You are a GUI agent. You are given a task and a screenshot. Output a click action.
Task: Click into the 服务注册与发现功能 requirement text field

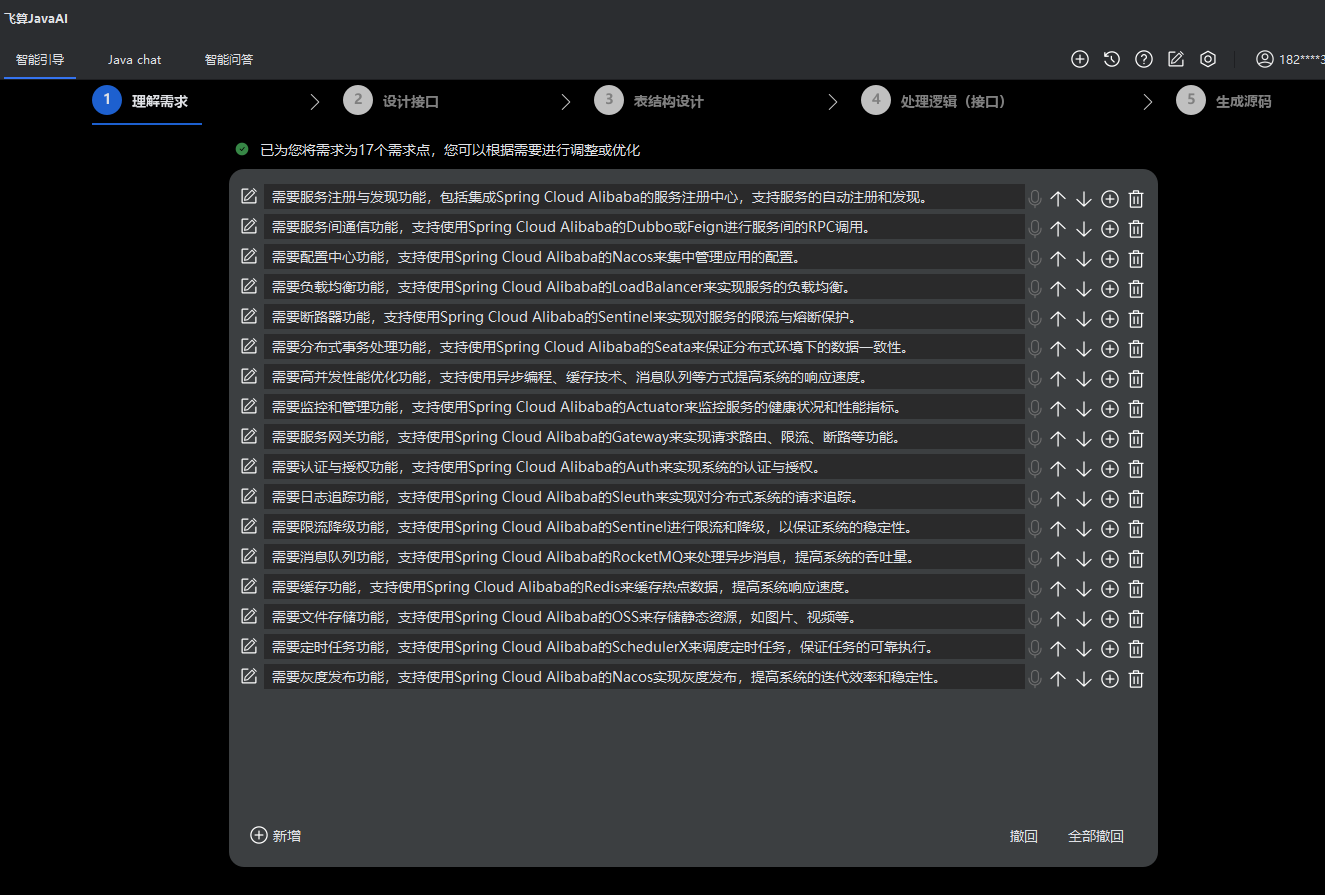[x=644, y=197]
